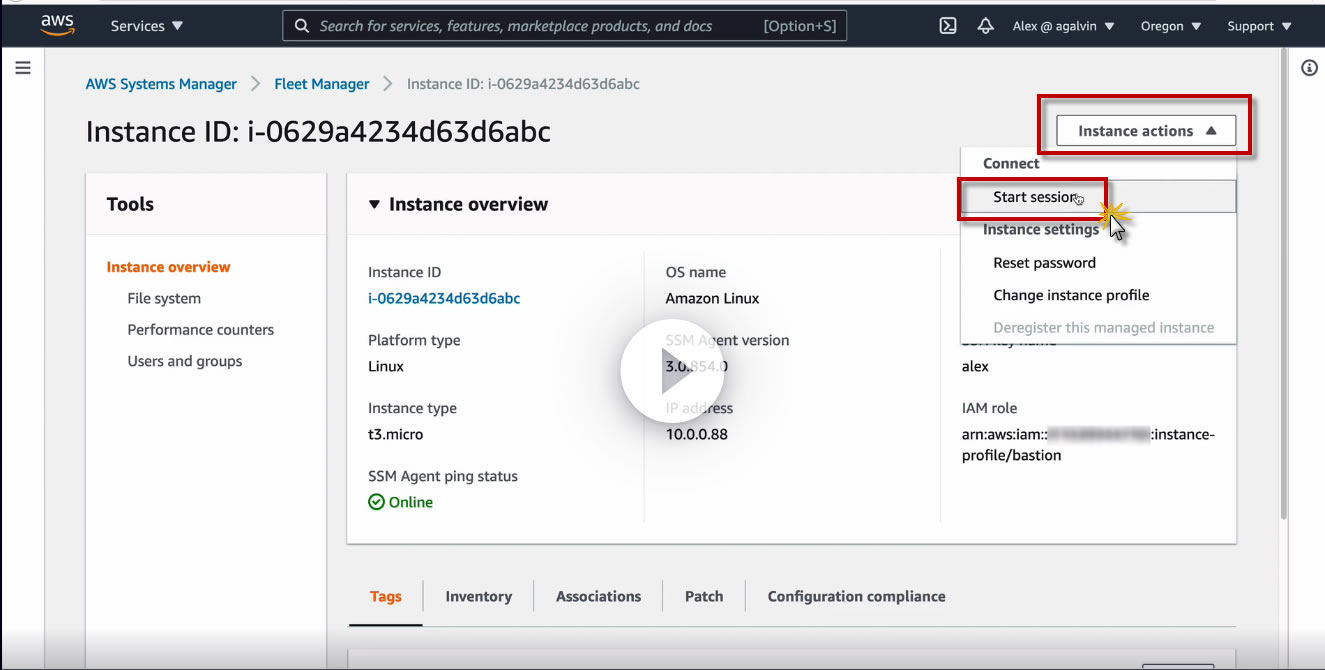
Task: Open the Services dropdown
Action: [147, 26]
